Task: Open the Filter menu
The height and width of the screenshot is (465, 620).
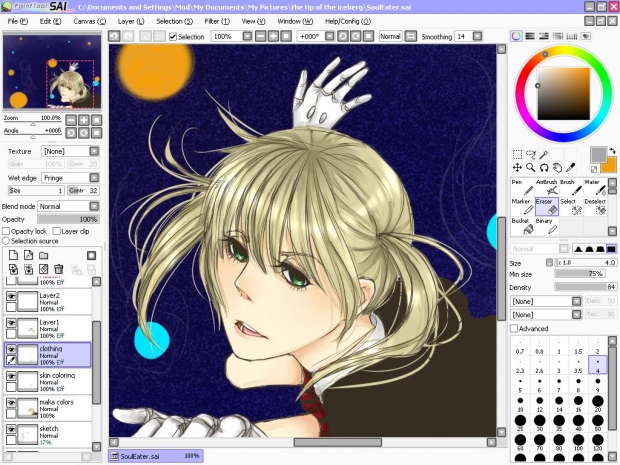Action: click(x=217, y=21)
